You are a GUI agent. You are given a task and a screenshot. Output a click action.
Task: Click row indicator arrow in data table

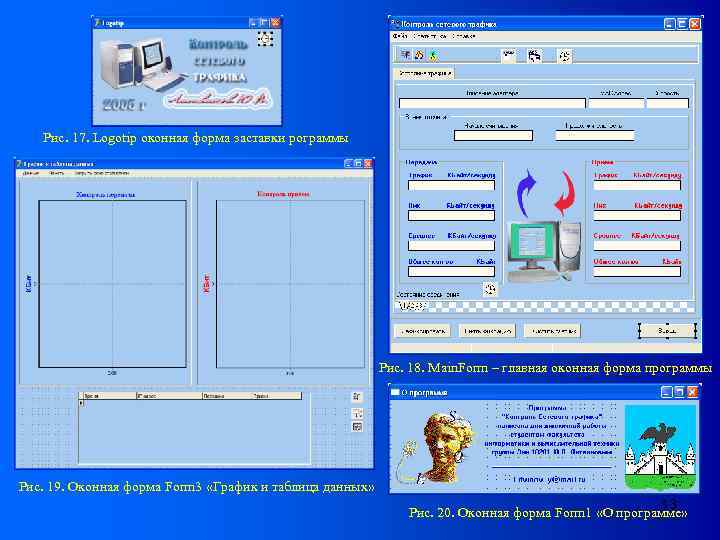tap(81, 403)
